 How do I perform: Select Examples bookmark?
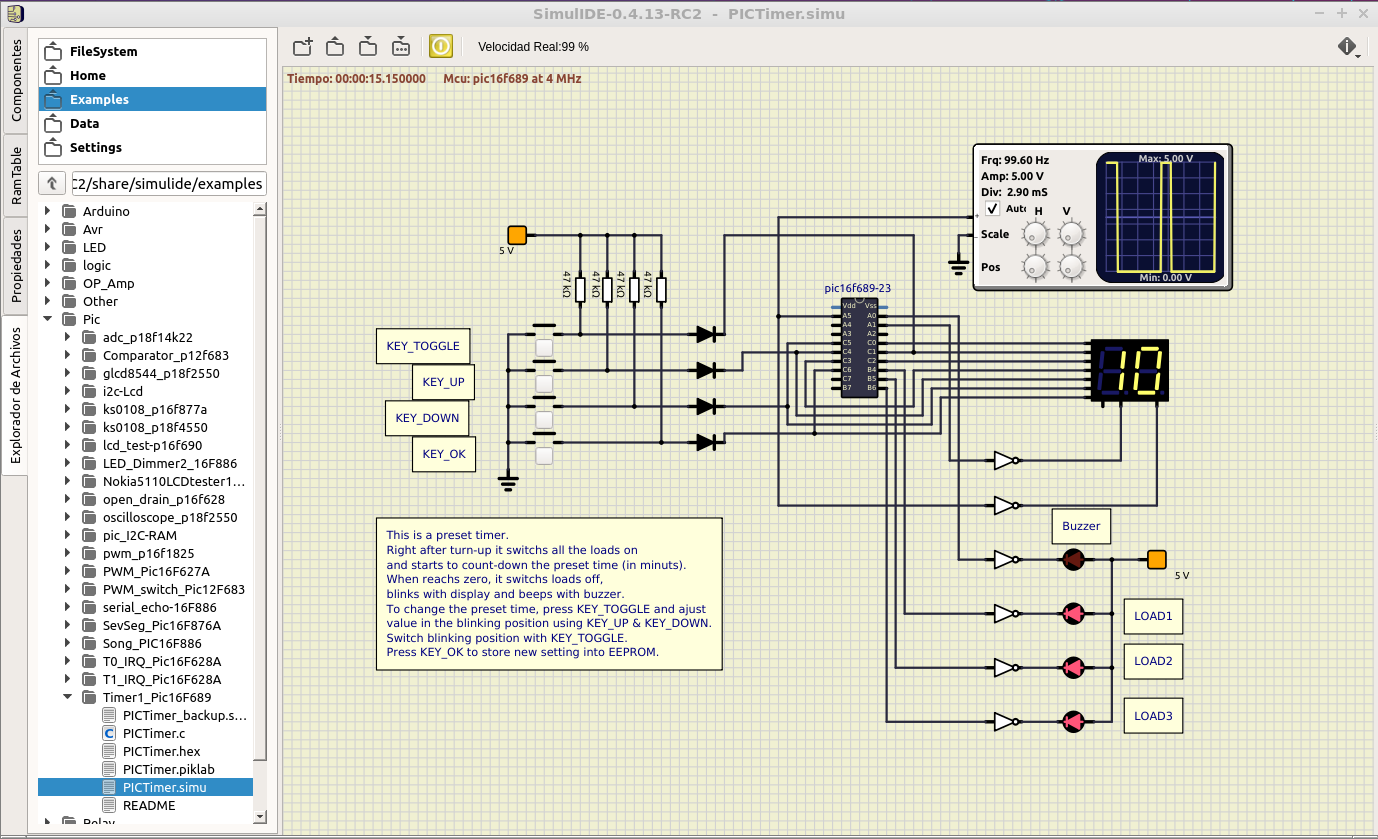pos(152,99)
